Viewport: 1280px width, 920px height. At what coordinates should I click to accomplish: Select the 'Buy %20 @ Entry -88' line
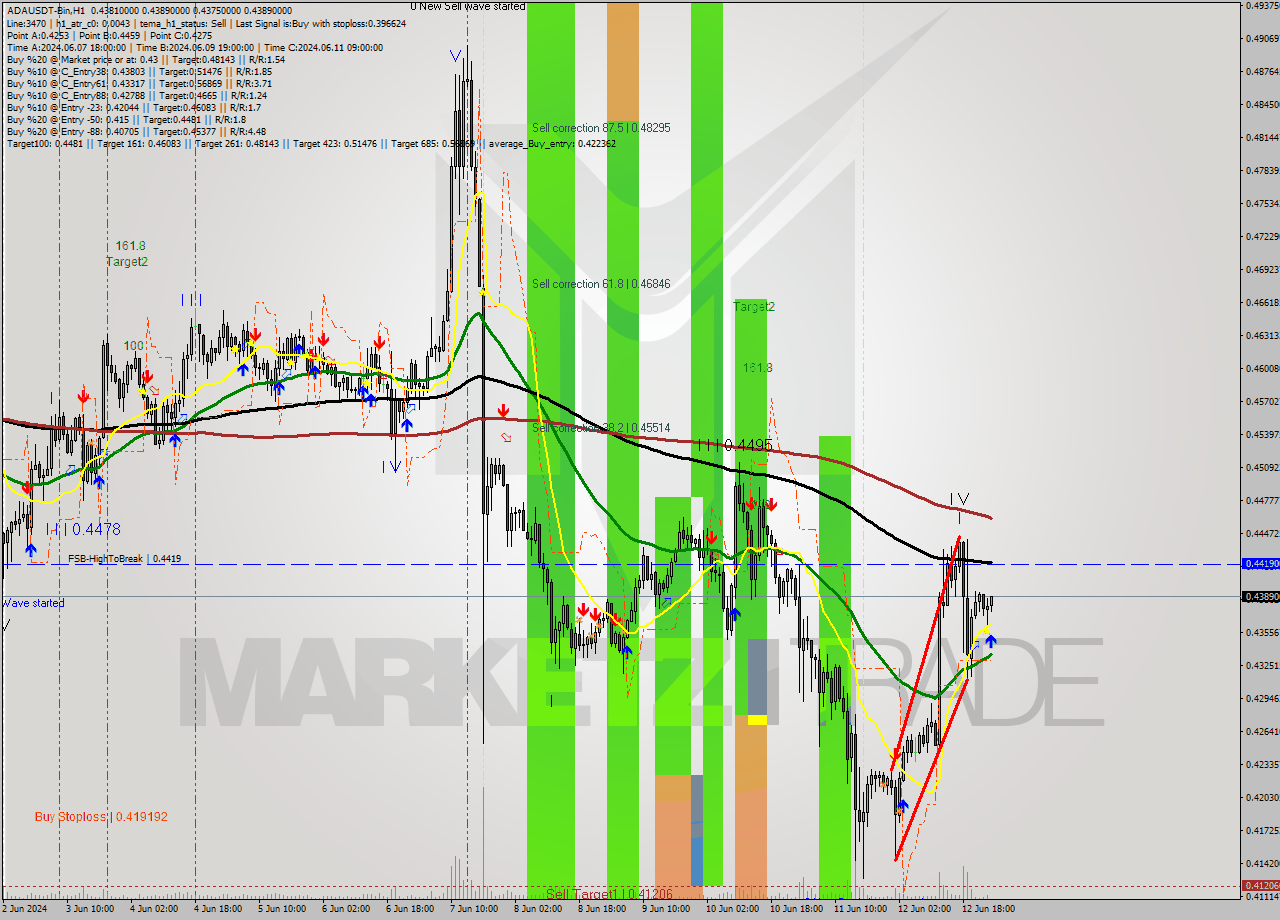pos(136,131)
